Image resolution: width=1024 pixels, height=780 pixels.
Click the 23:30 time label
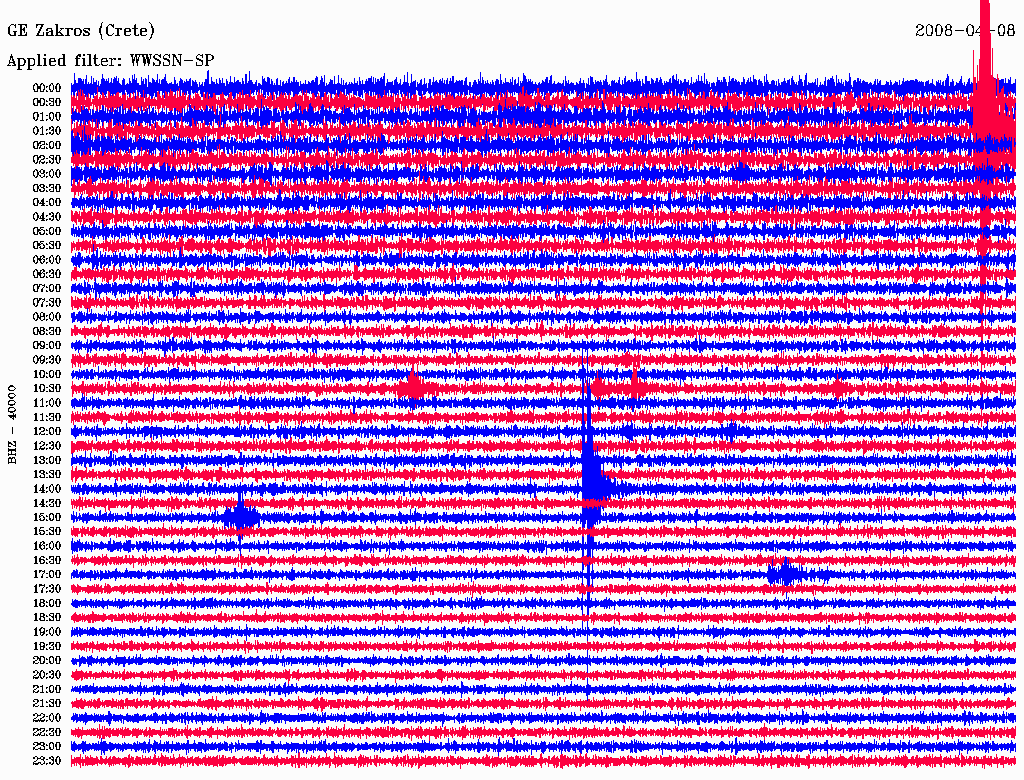coord(47,760)
